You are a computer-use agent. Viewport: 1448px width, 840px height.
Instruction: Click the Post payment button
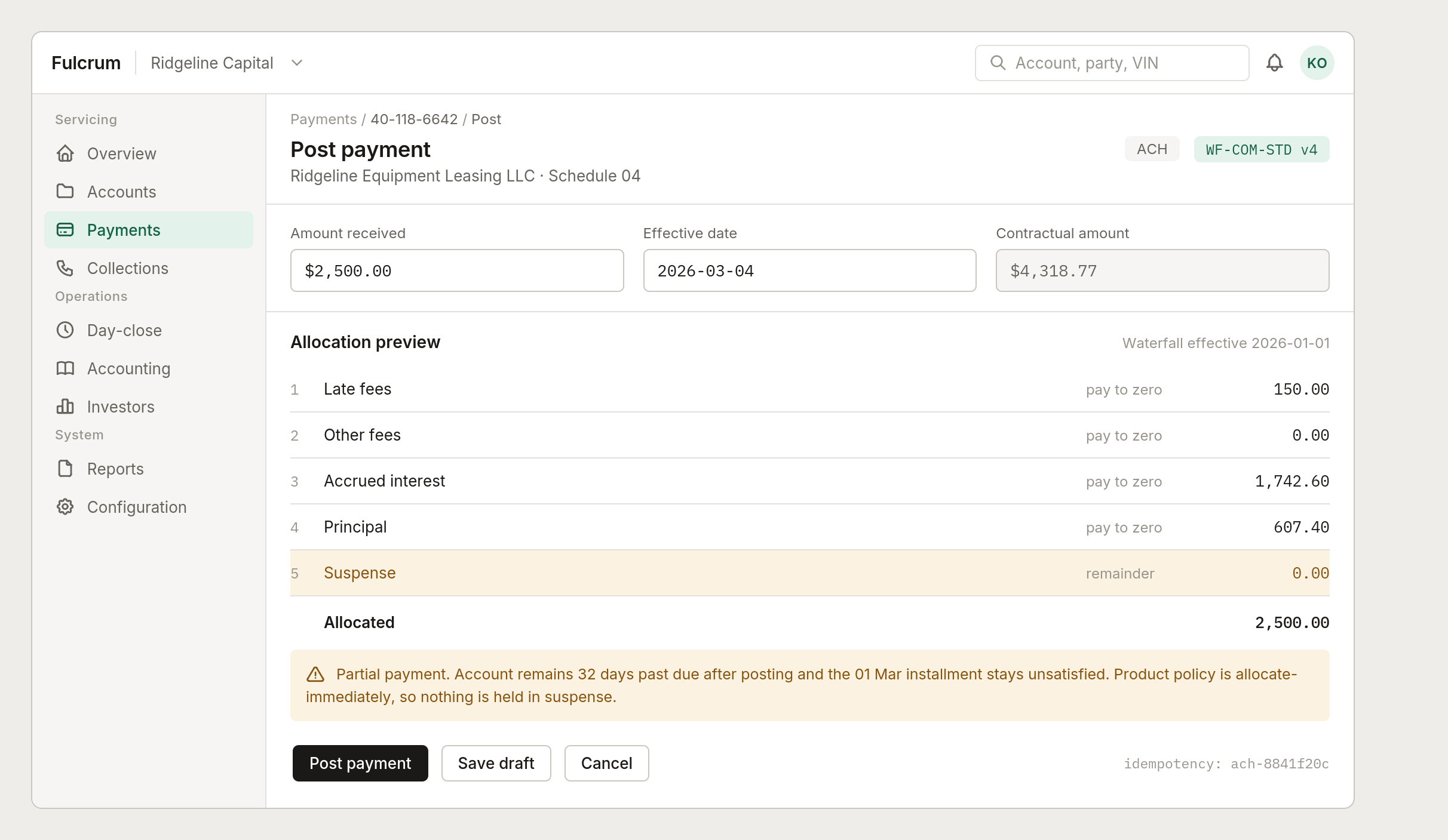pos(360,763)
